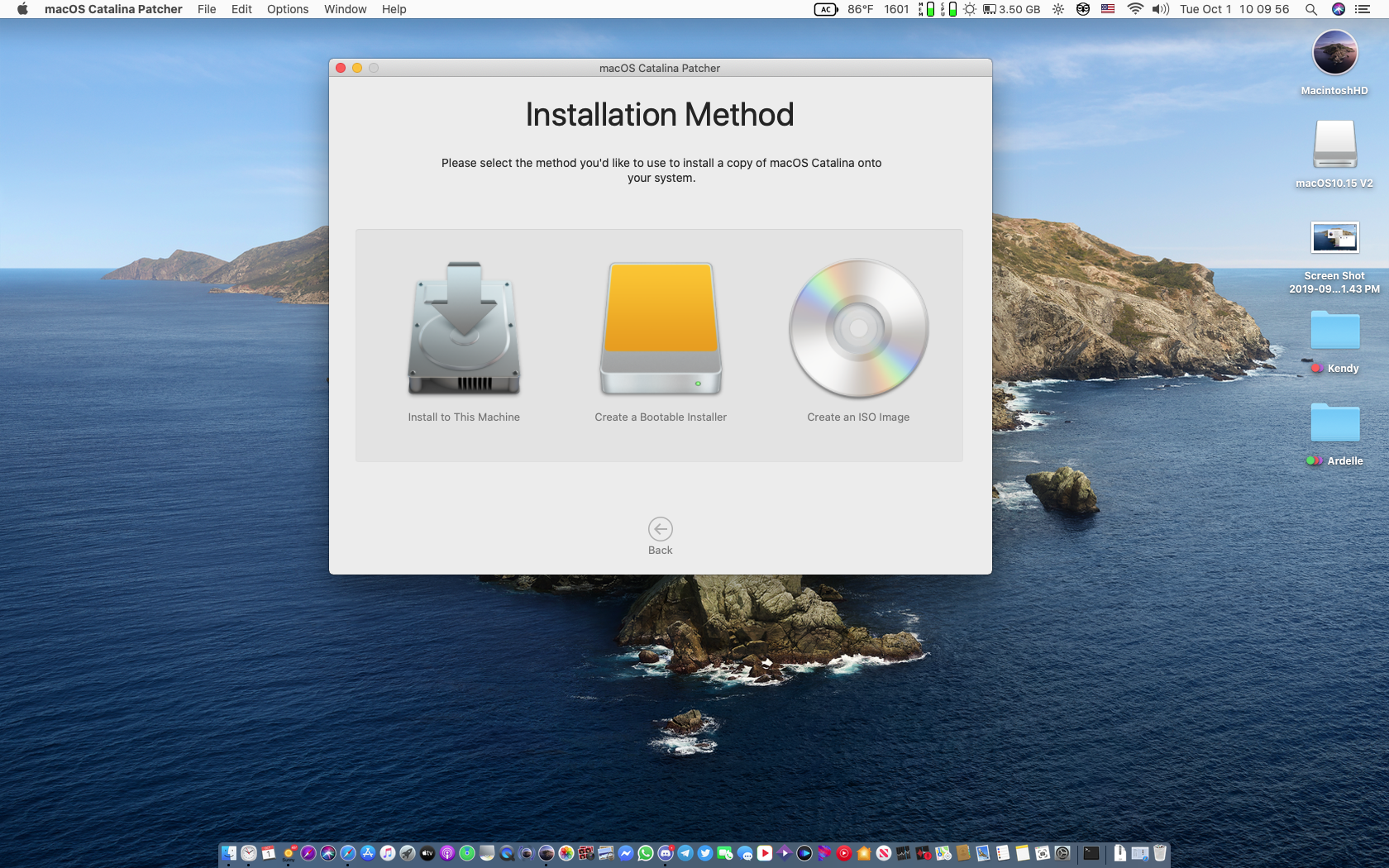Open Reminders from the Dock

pyautogui.click(x=1003, y=853)
